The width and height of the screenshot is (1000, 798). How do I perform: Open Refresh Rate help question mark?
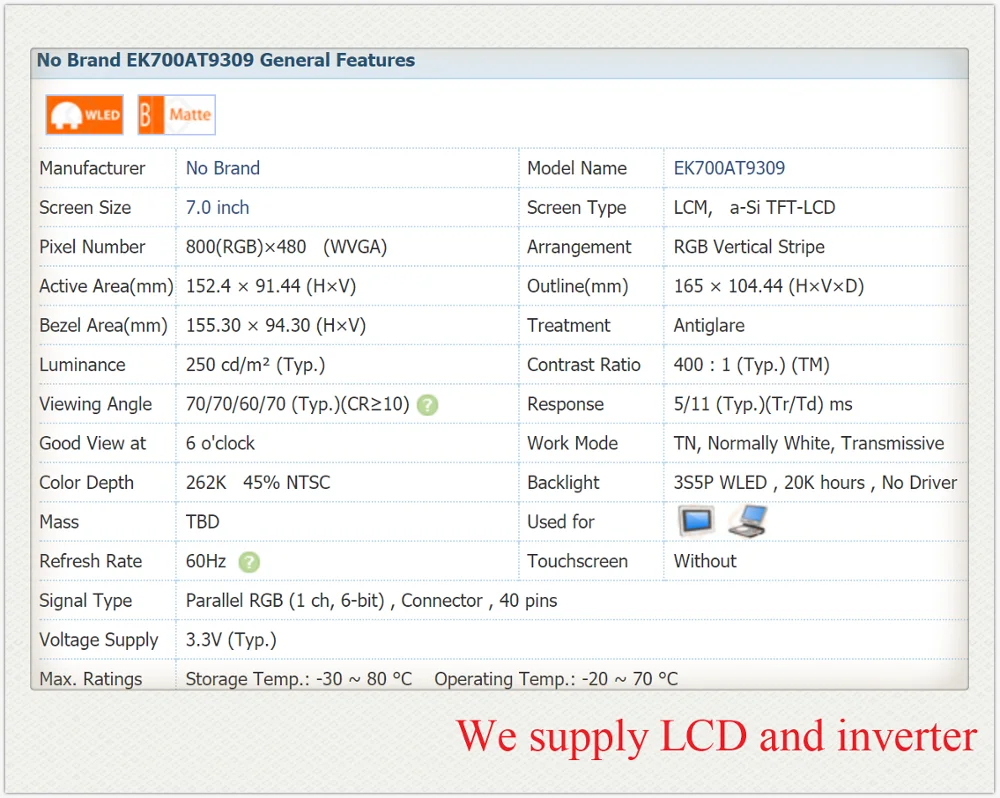249,562
